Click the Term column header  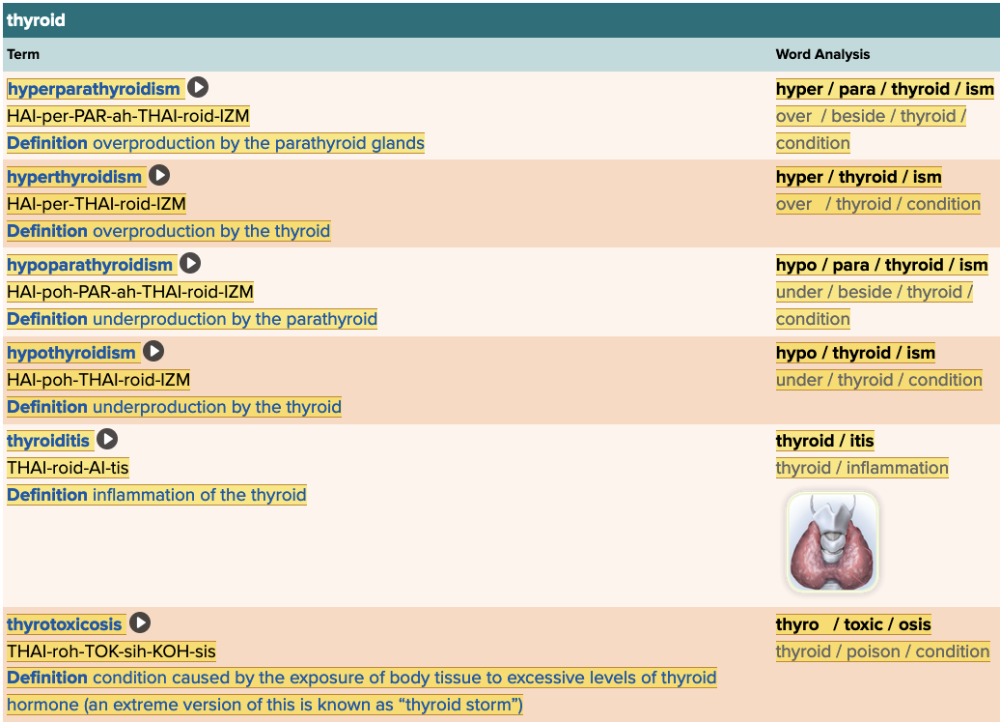pyautogui.click(x=23, y=54)
